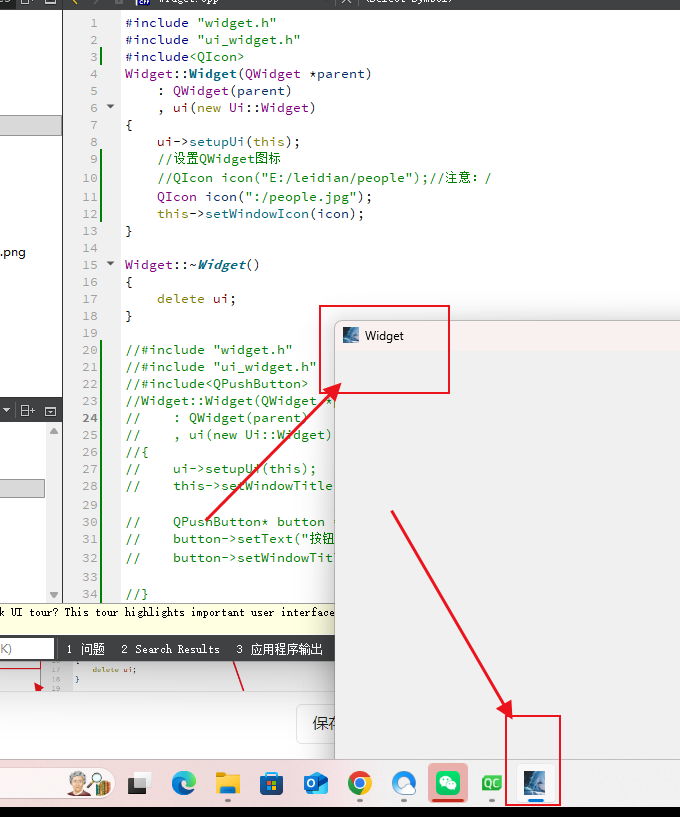Open the '2 Search Results' output tab
The height and width of the screenshot is (817, 680).
[x=170, y=649]
